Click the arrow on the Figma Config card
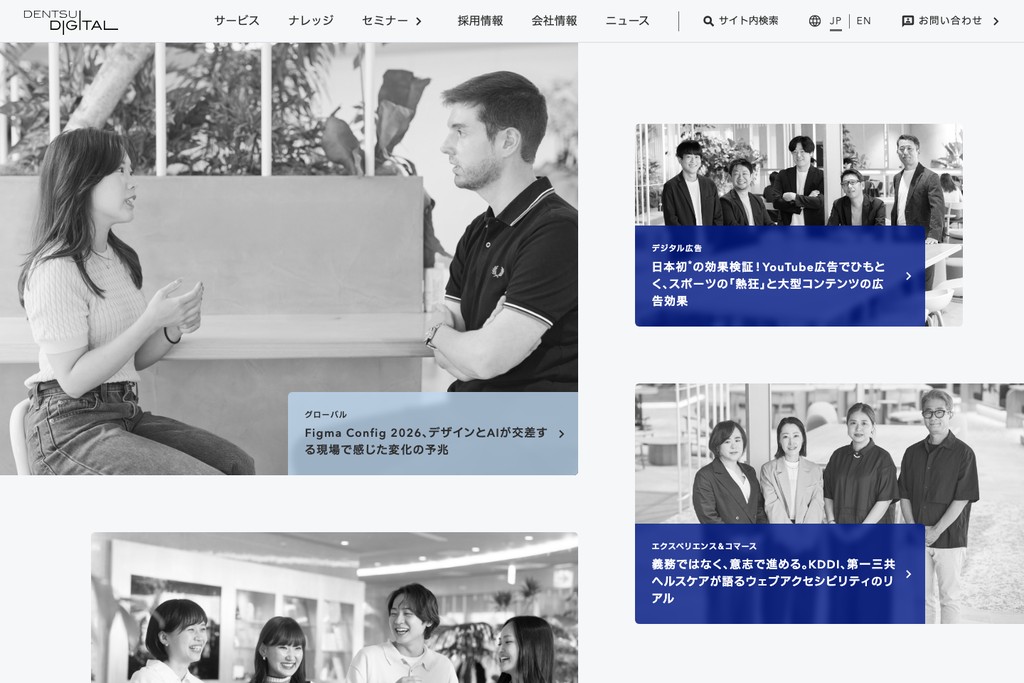 (561, 434)
